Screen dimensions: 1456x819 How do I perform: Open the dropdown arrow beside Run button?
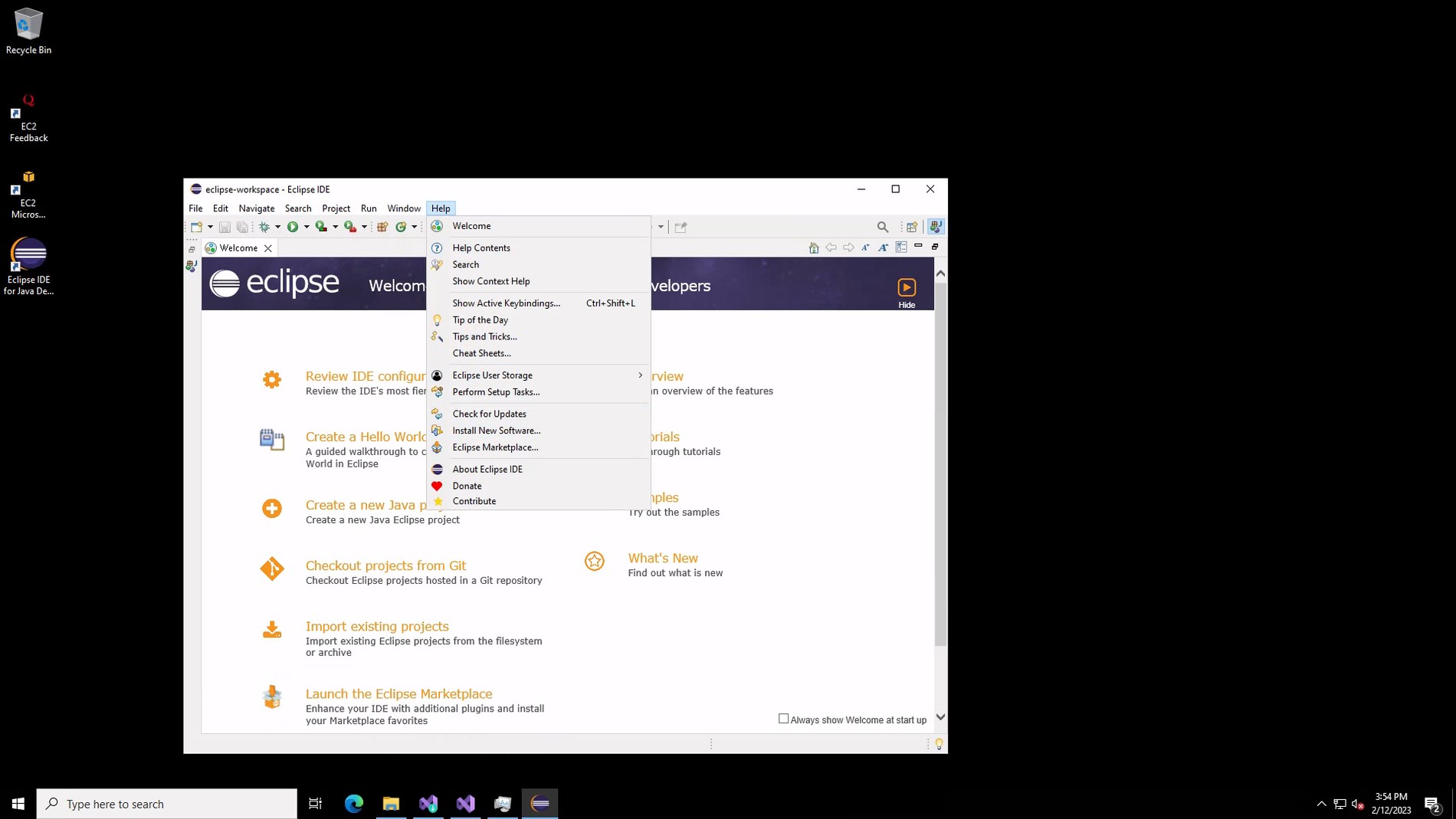click(x=307, y=227)
